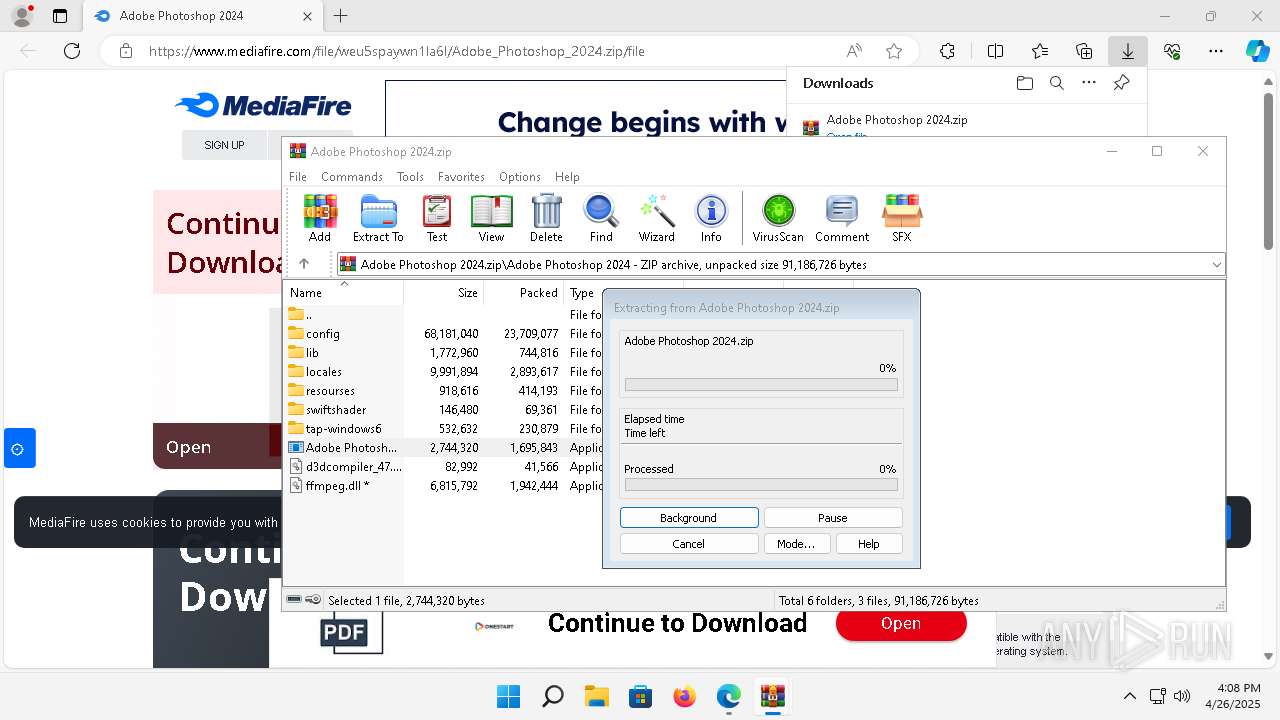Pin the Downloads panel
This screenshot has height=720, width=1280.
coord(1121,83)
